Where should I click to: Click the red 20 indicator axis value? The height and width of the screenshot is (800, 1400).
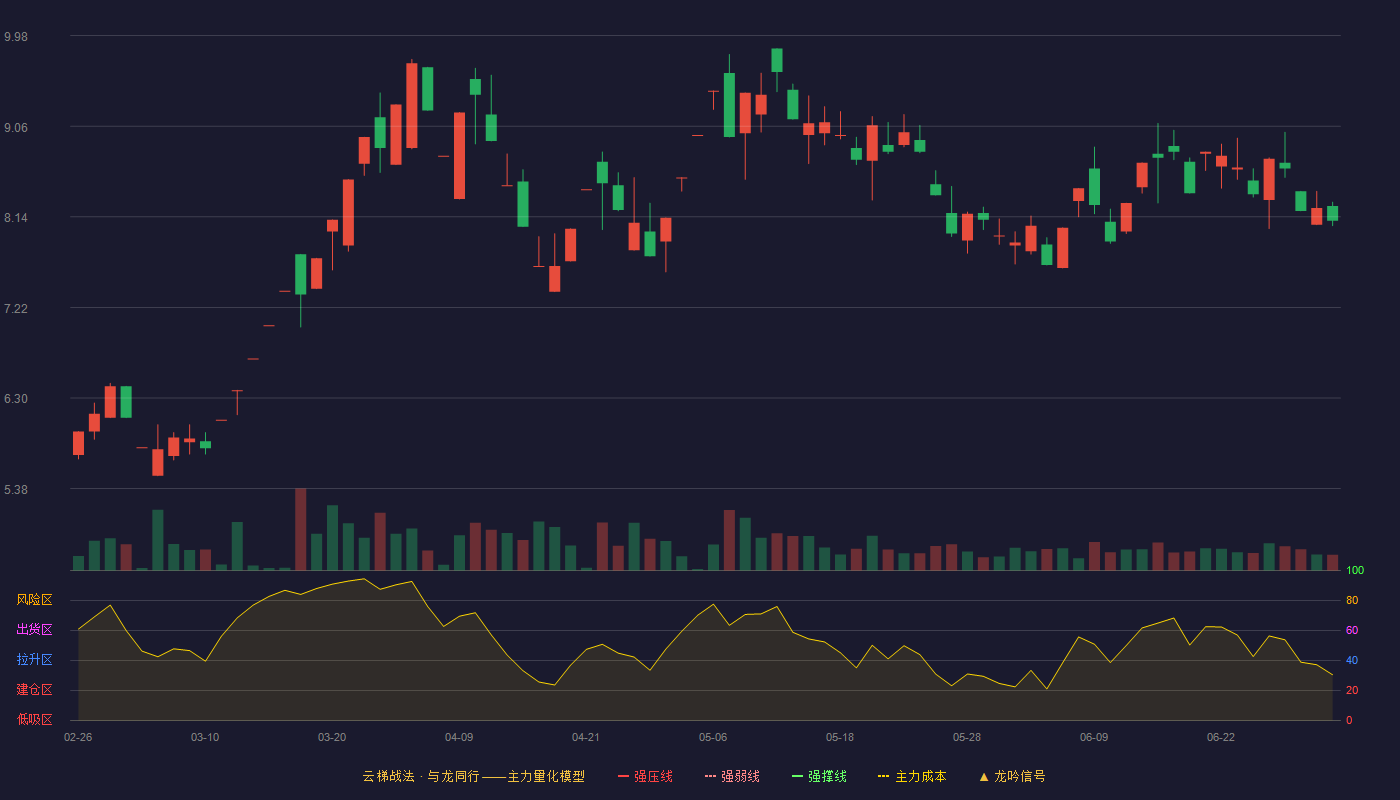point(1352,690)
